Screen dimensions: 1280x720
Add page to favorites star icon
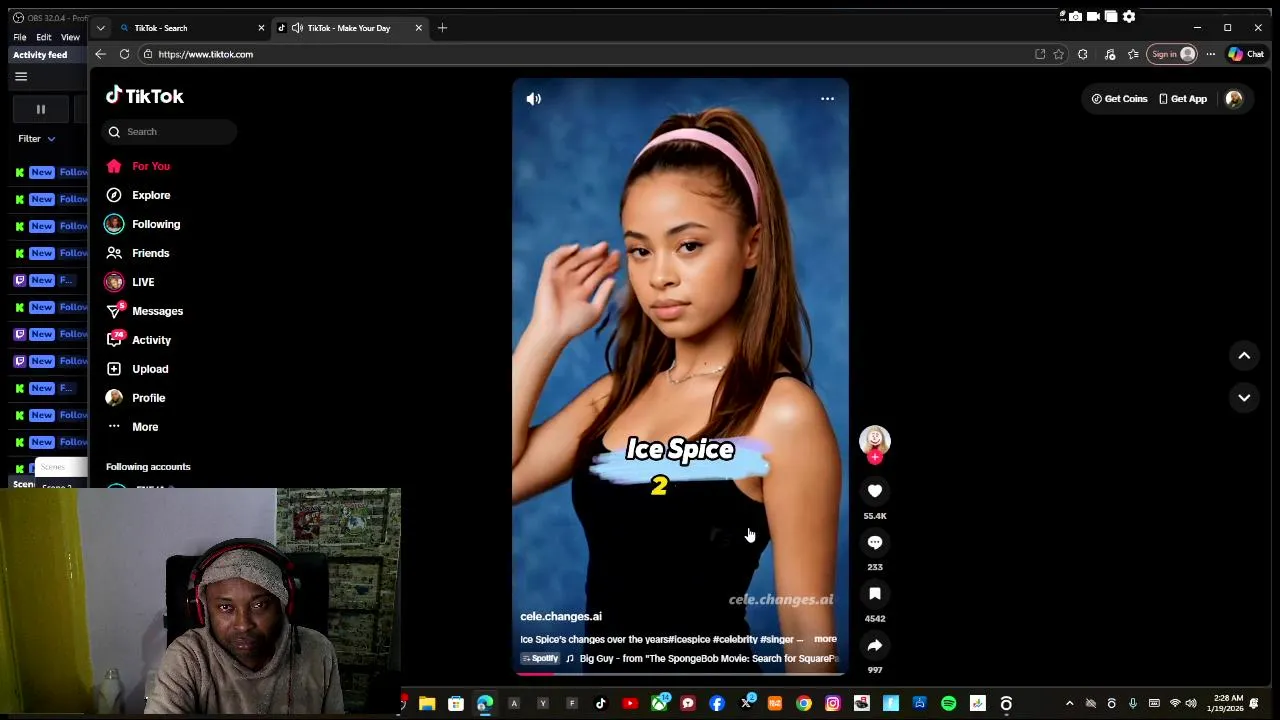click(1059, 54)
